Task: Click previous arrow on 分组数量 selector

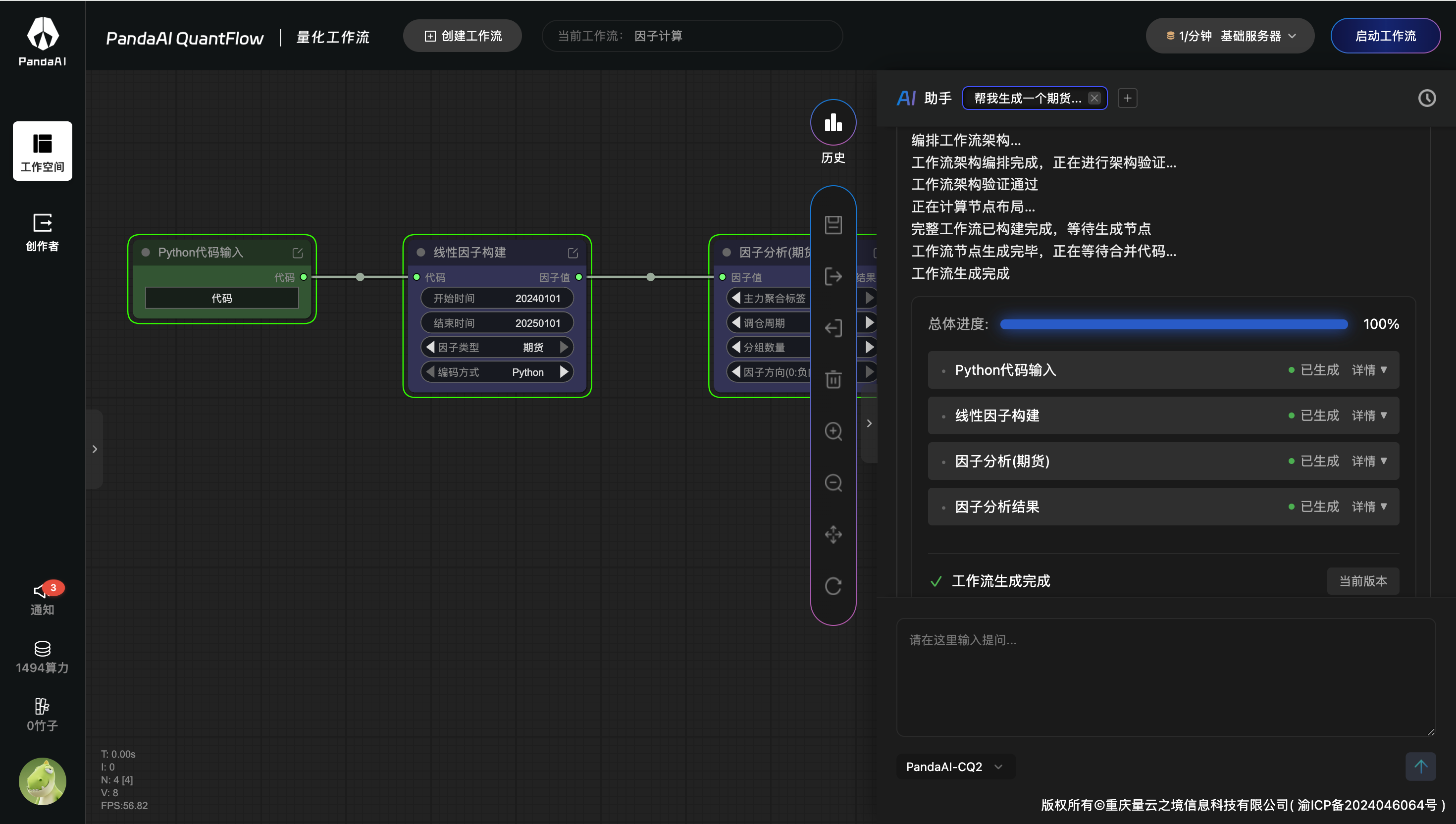Action: [735, 347]
